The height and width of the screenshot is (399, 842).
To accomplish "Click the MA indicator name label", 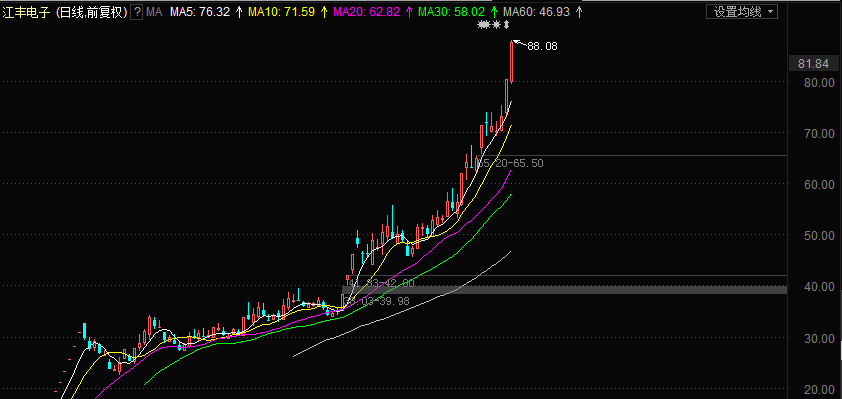I will [154, 12].
